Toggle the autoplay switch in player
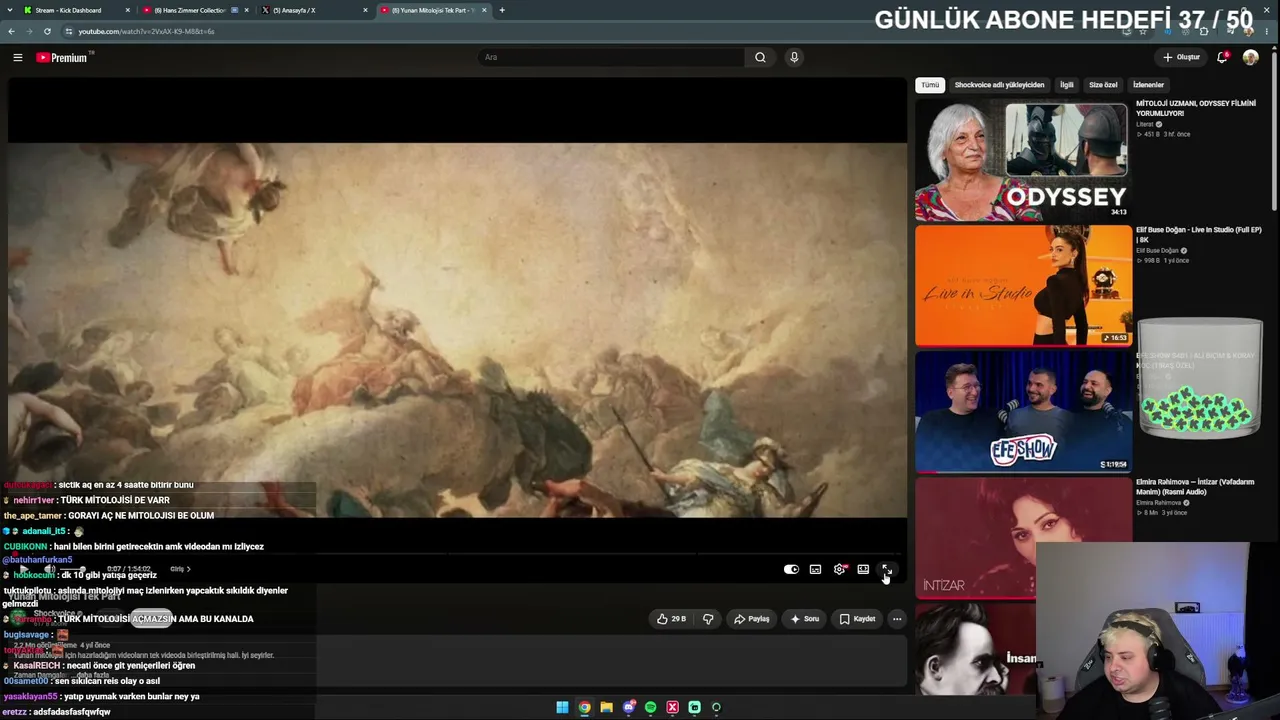1280x720 pixels. [x=791, y=569]
